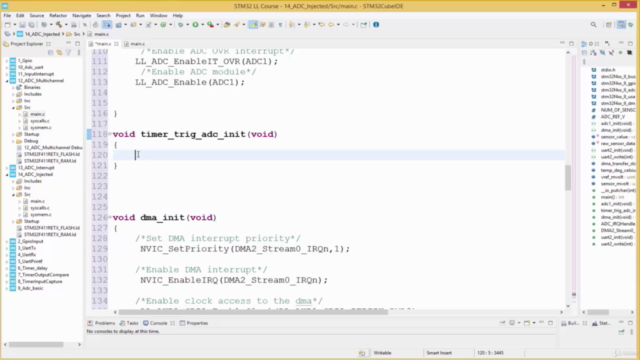Image resolution: width=640 pixels, height=360 pixels.
Task: Minimize the Project Explorer panel
Action: pos(68,43)
